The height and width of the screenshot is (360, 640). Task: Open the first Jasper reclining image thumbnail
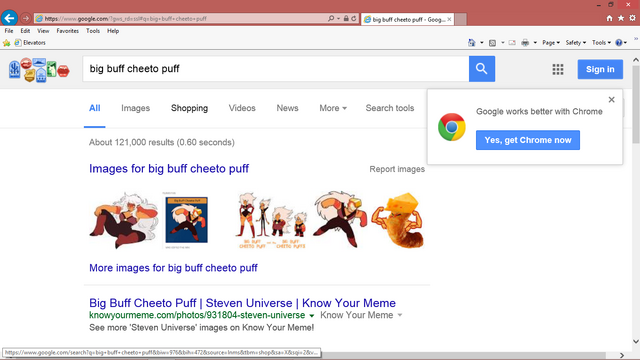(x=124, y=220)
